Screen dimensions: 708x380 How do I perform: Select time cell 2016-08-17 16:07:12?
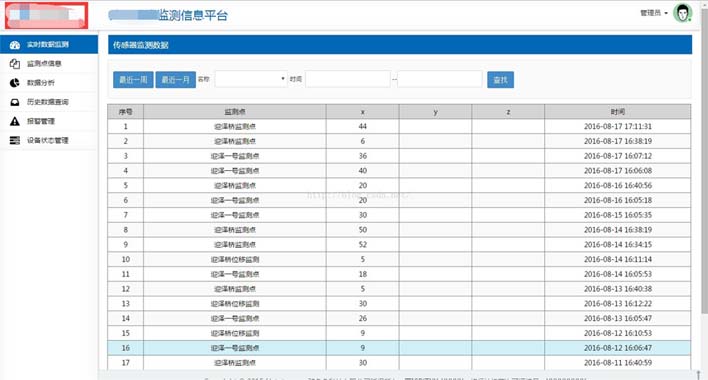click(618, 156)
